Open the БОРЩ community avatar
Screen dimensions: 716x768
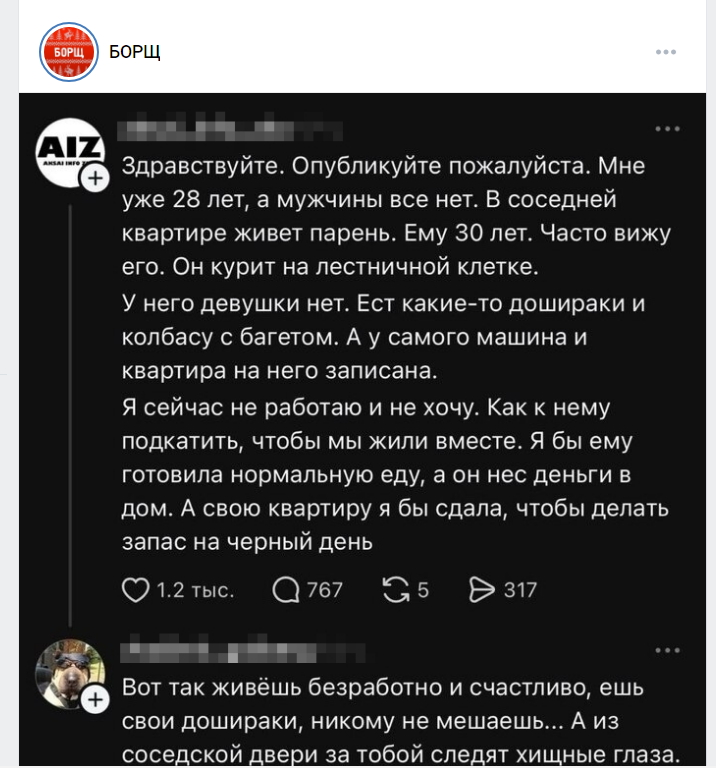pyautogui.click(x=69, y=51)
